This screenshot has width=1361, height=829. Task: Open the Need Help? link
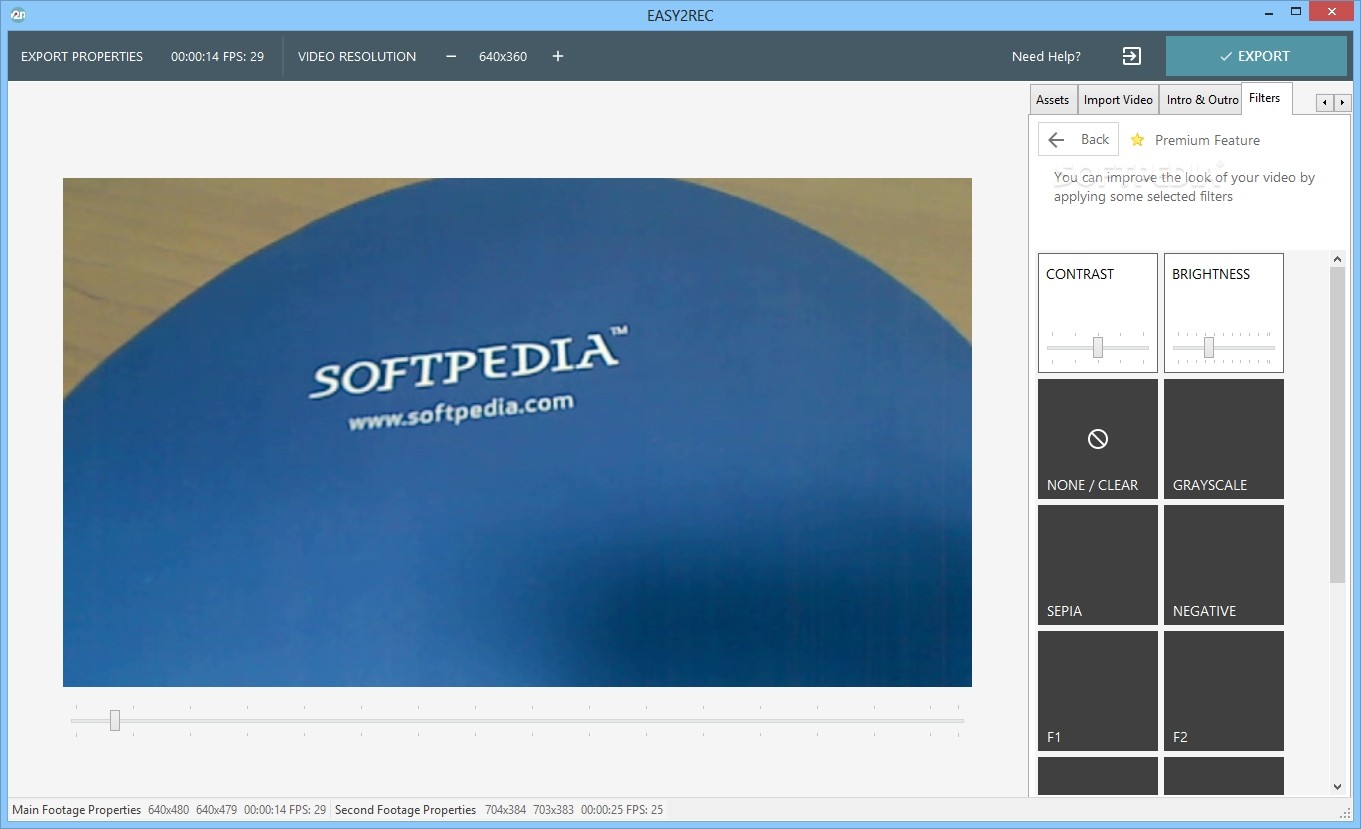[1046, 56]
